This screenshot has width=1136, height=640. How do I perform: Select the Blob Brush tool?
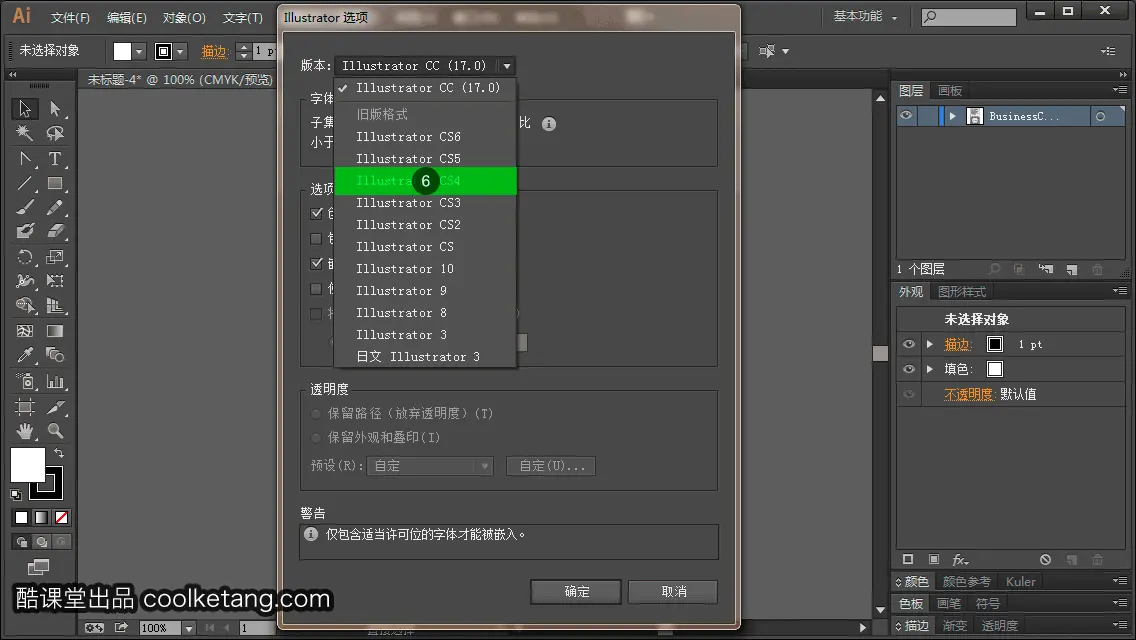click(x=25, y=231)
